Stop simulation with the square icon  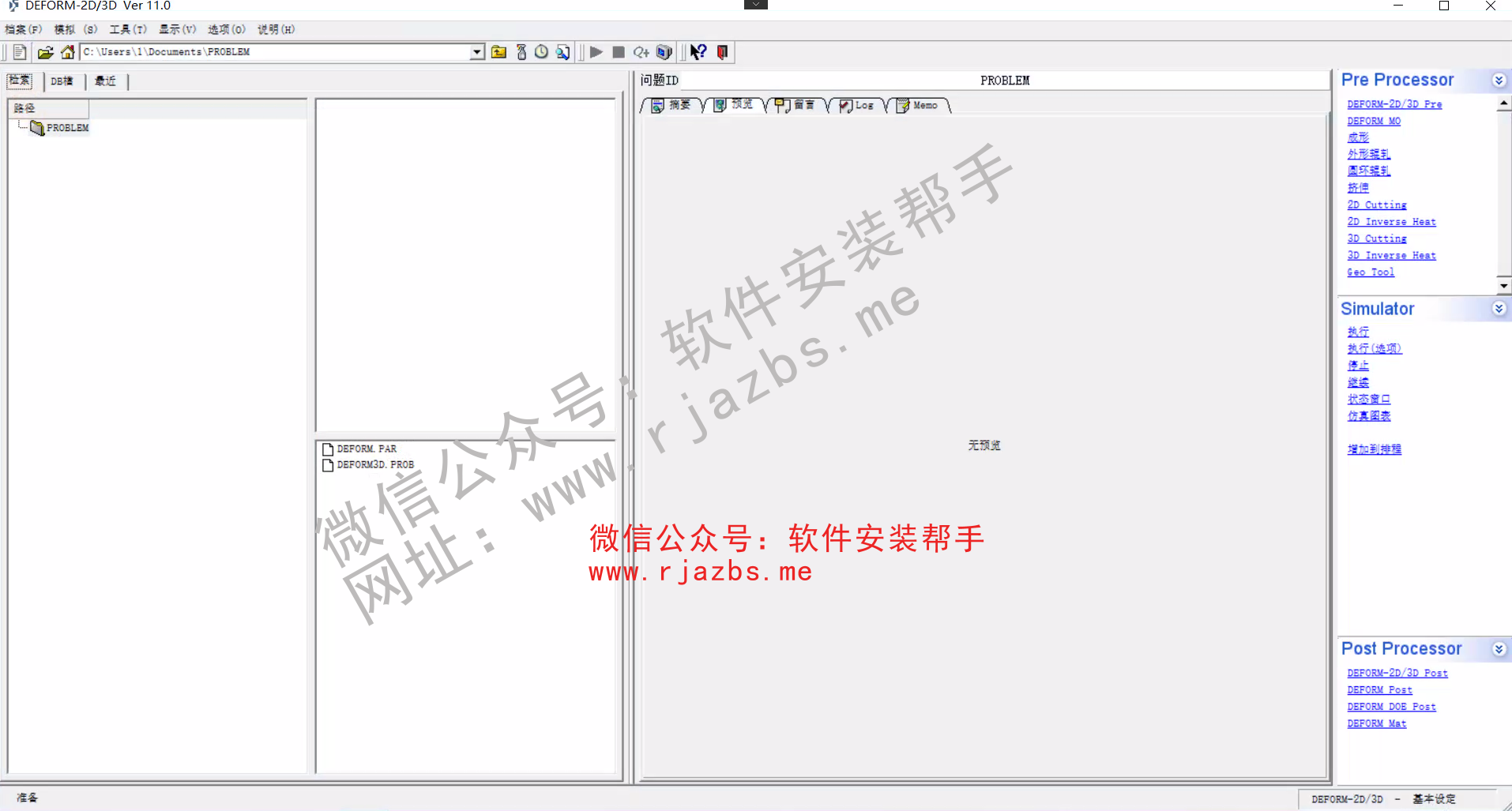point(619,52)
